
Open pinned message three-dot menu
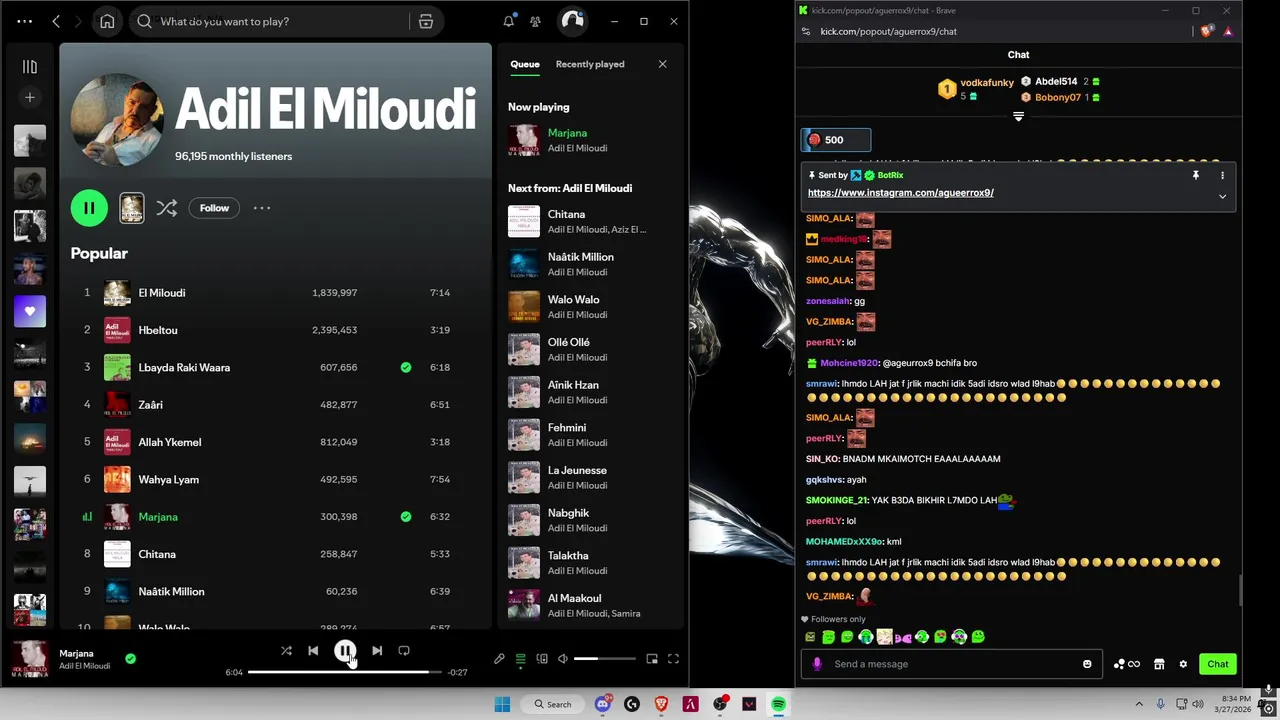coord(1222,175)
